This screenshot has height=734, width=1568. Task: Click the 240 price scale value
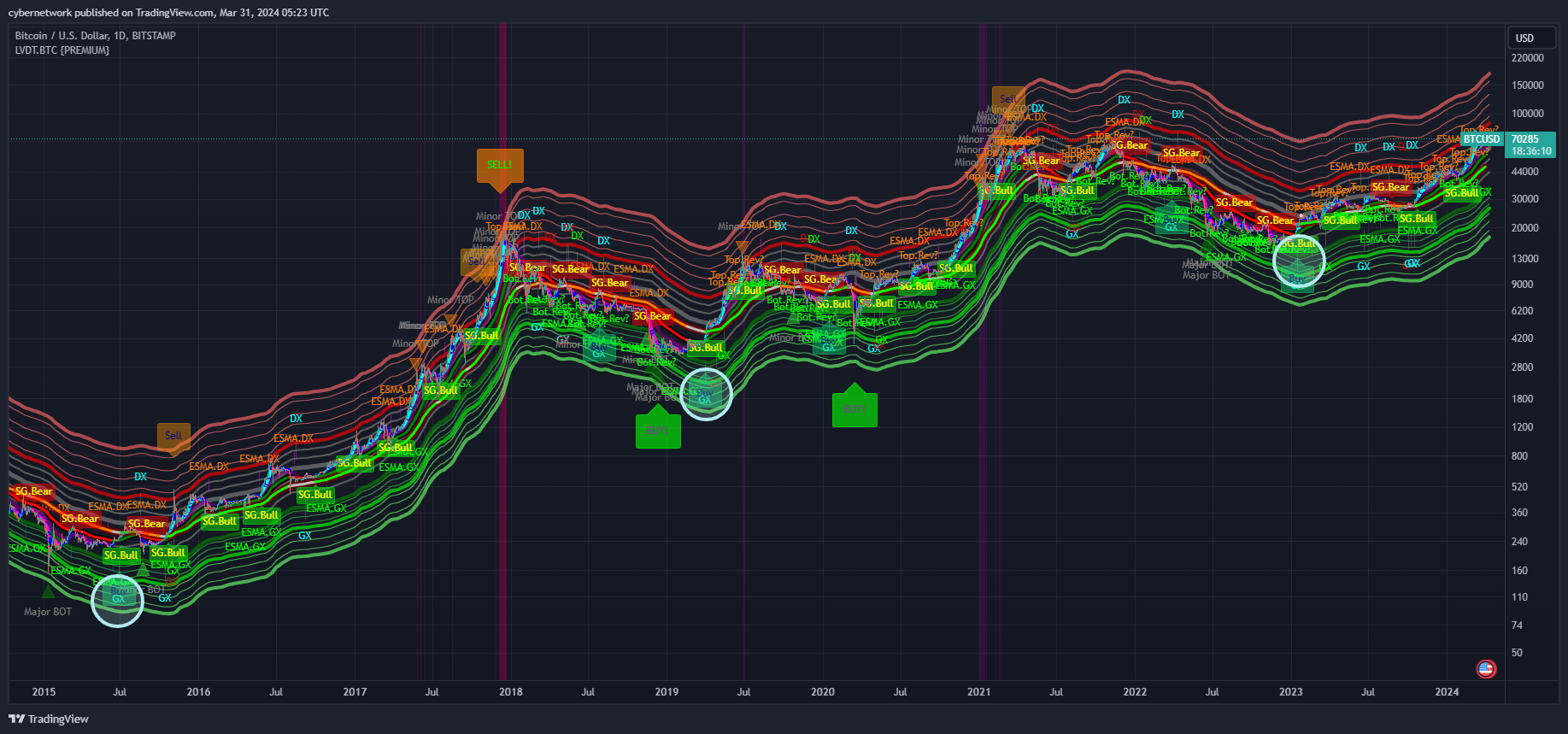(1519, 542)
